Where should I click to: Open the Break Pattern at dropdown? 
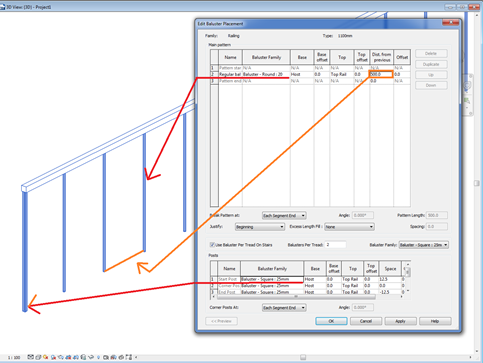(284, 216)
